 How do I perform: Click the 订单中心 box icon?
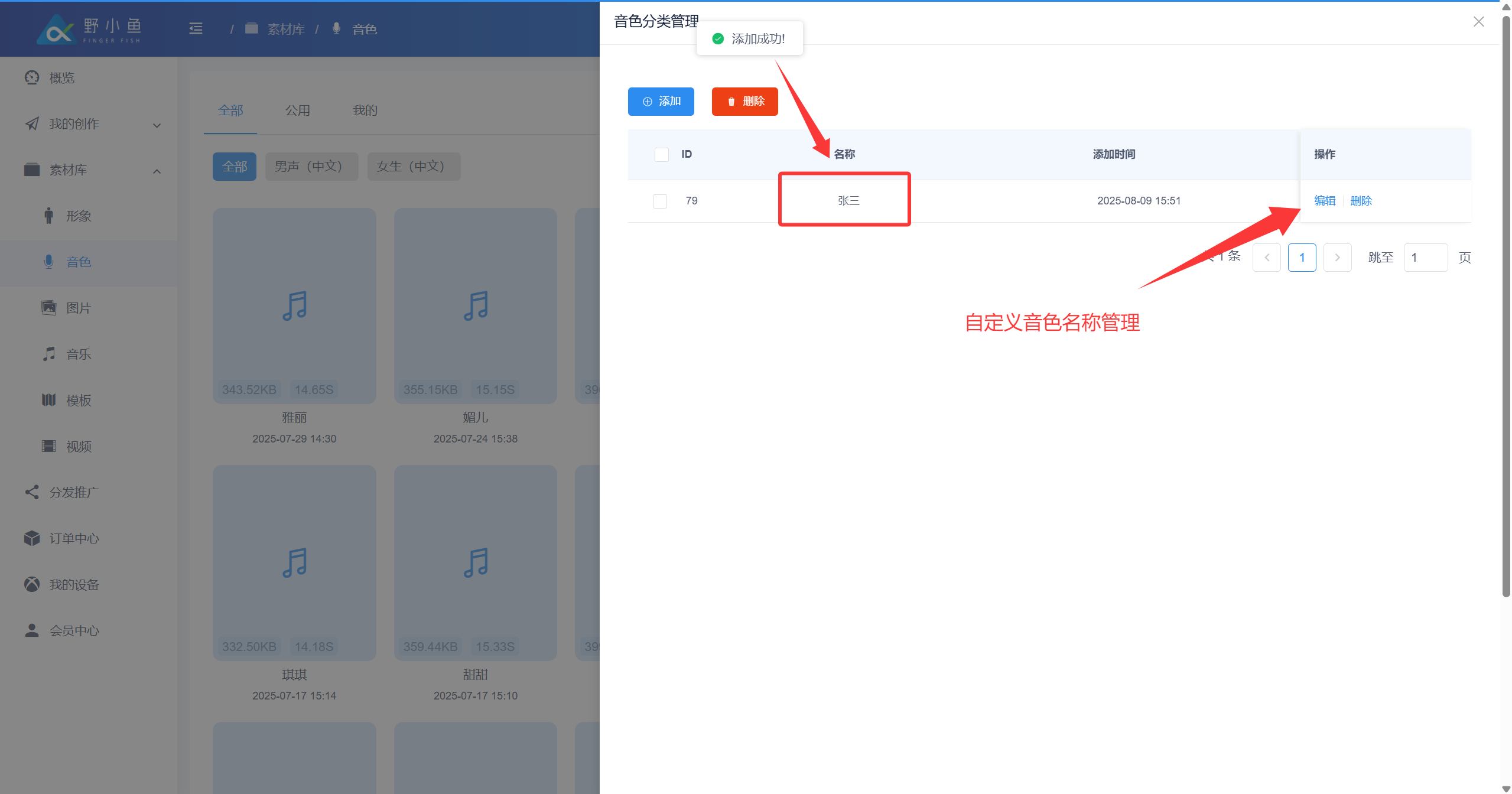32,538
